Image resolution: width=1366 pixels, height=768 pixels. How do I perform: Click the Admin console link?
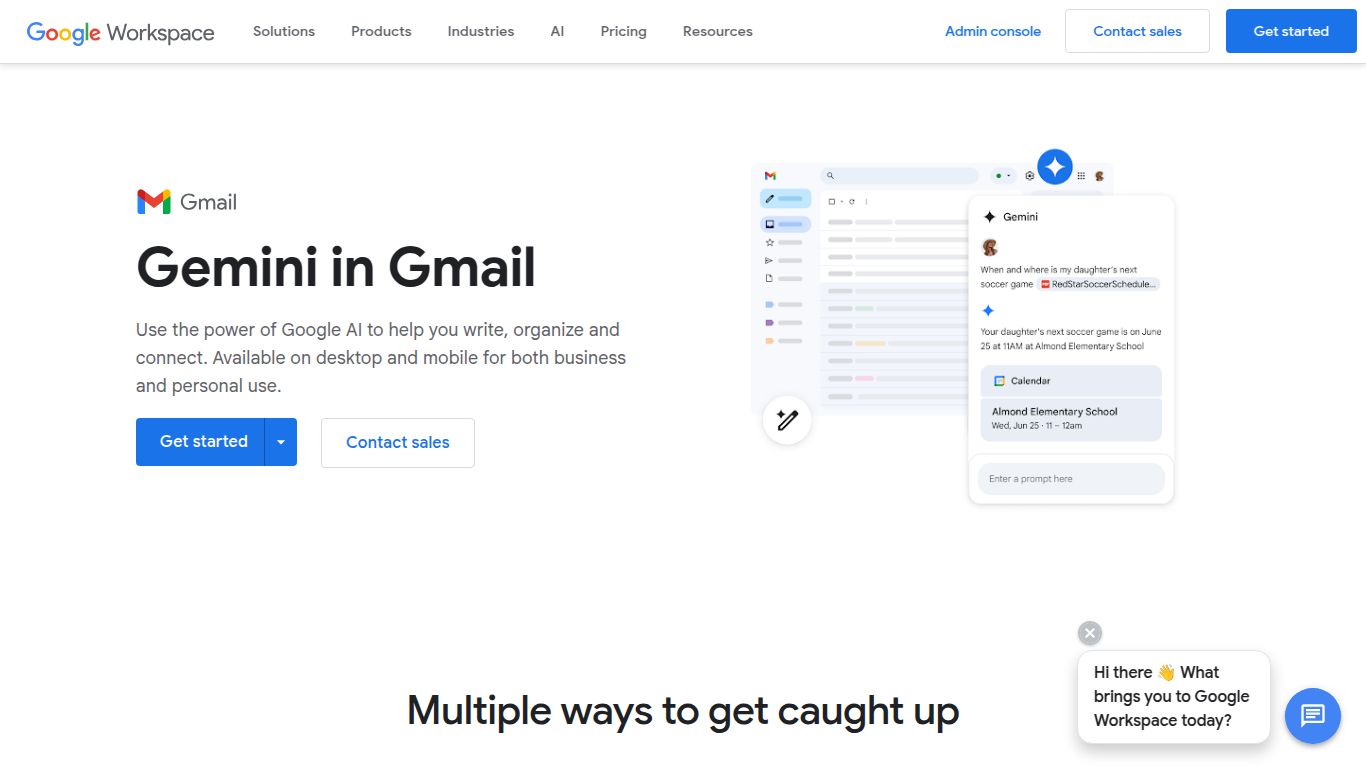992,31
